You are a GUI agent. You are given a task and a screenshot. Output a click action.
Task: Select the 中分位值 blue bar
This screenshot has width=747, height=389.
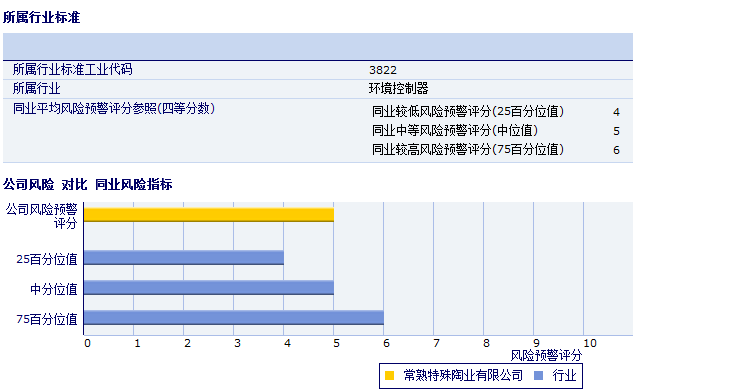coord(209,288)
